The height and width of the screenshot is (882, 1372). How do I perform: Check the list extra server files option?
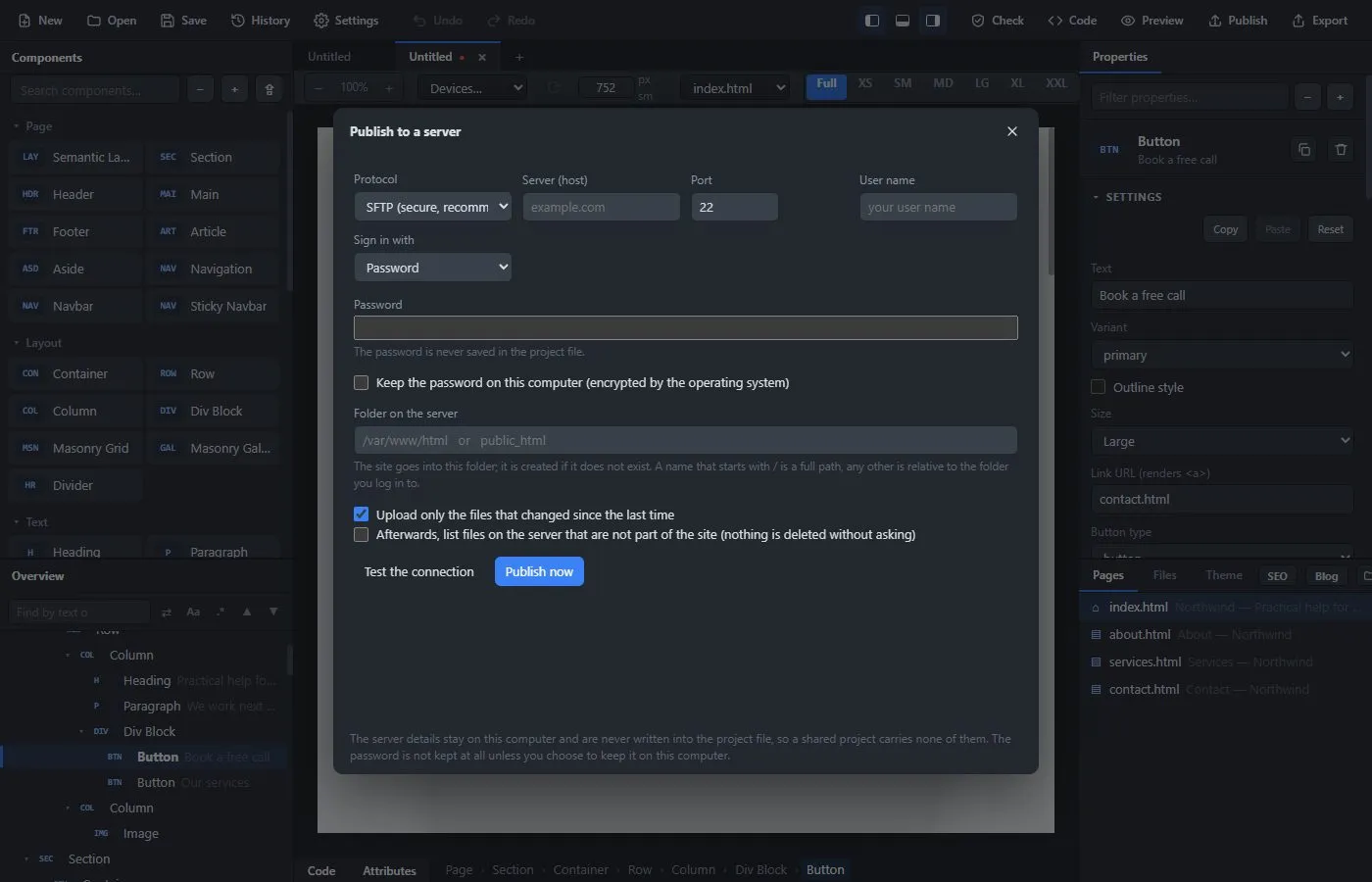pyautogui.click(x=362, y=535)
